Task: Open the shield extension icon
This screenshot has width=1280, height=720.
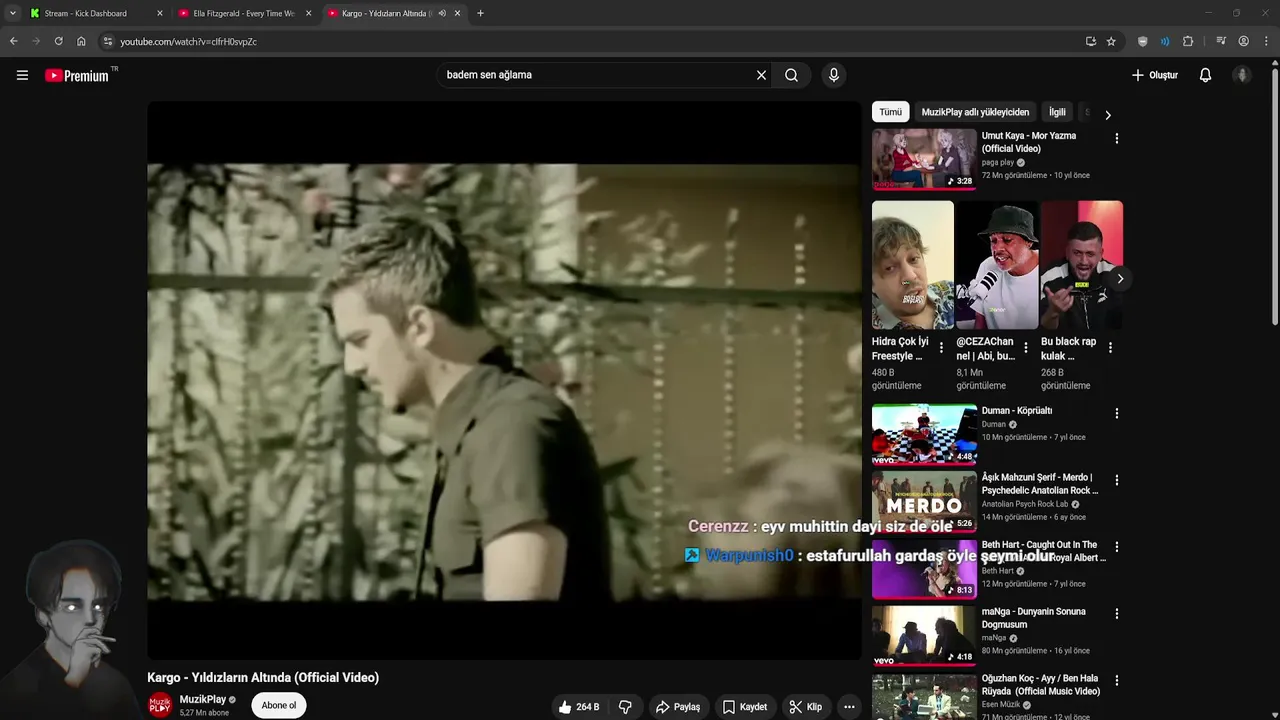Action: pyautogui.click(x=1143, y=41)
